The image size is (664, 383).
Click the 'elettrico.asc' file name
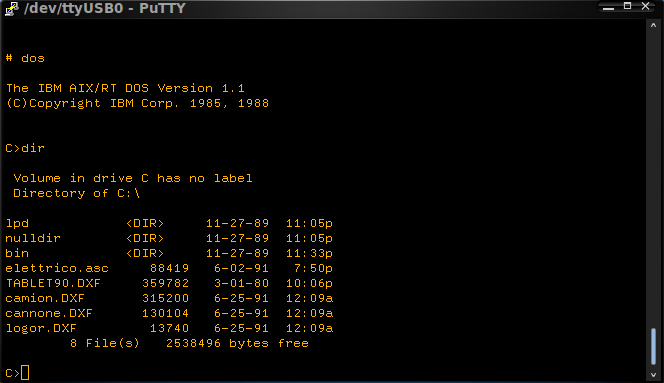tap(57, 268)
